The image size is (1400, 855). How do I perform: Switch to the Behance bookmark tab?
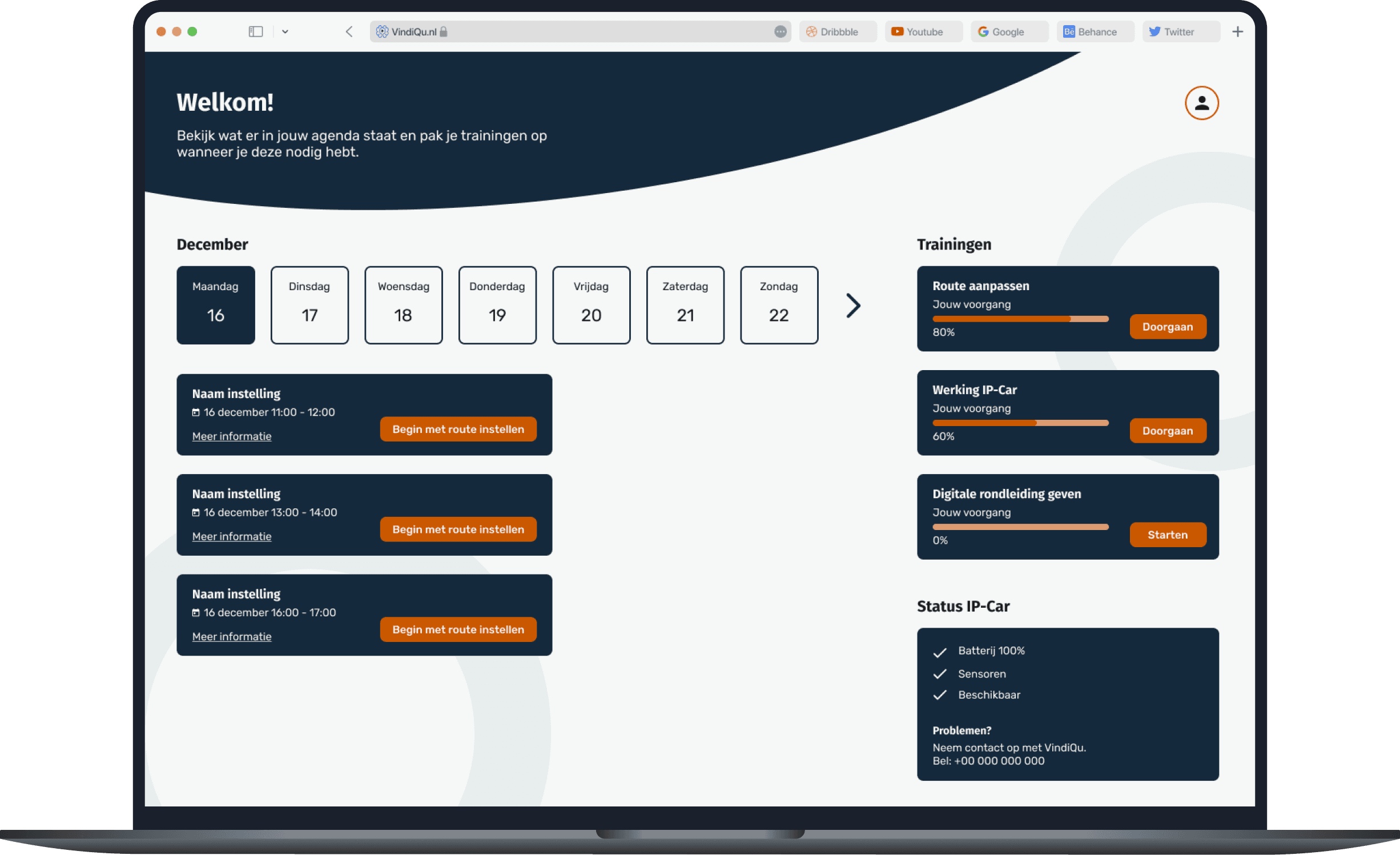1095,32
